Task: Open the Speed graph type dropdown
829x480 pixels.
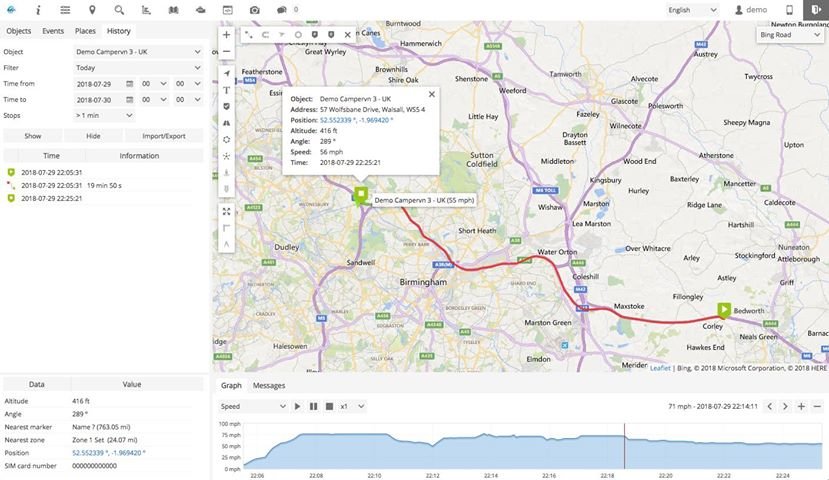Action: point(252,406)
